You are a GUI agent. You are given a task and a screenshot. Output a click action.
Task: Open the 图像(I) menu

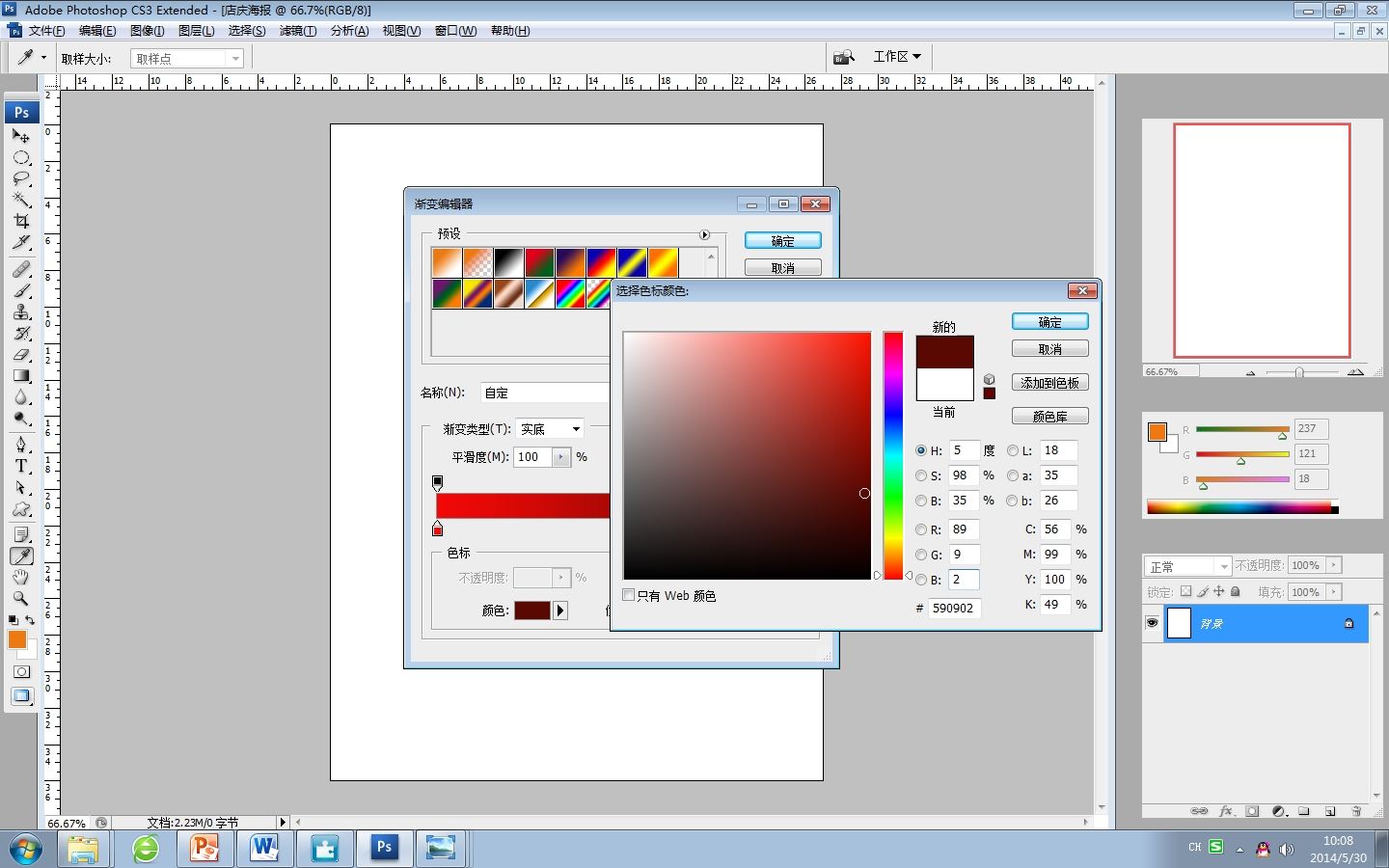click(147, 31)
